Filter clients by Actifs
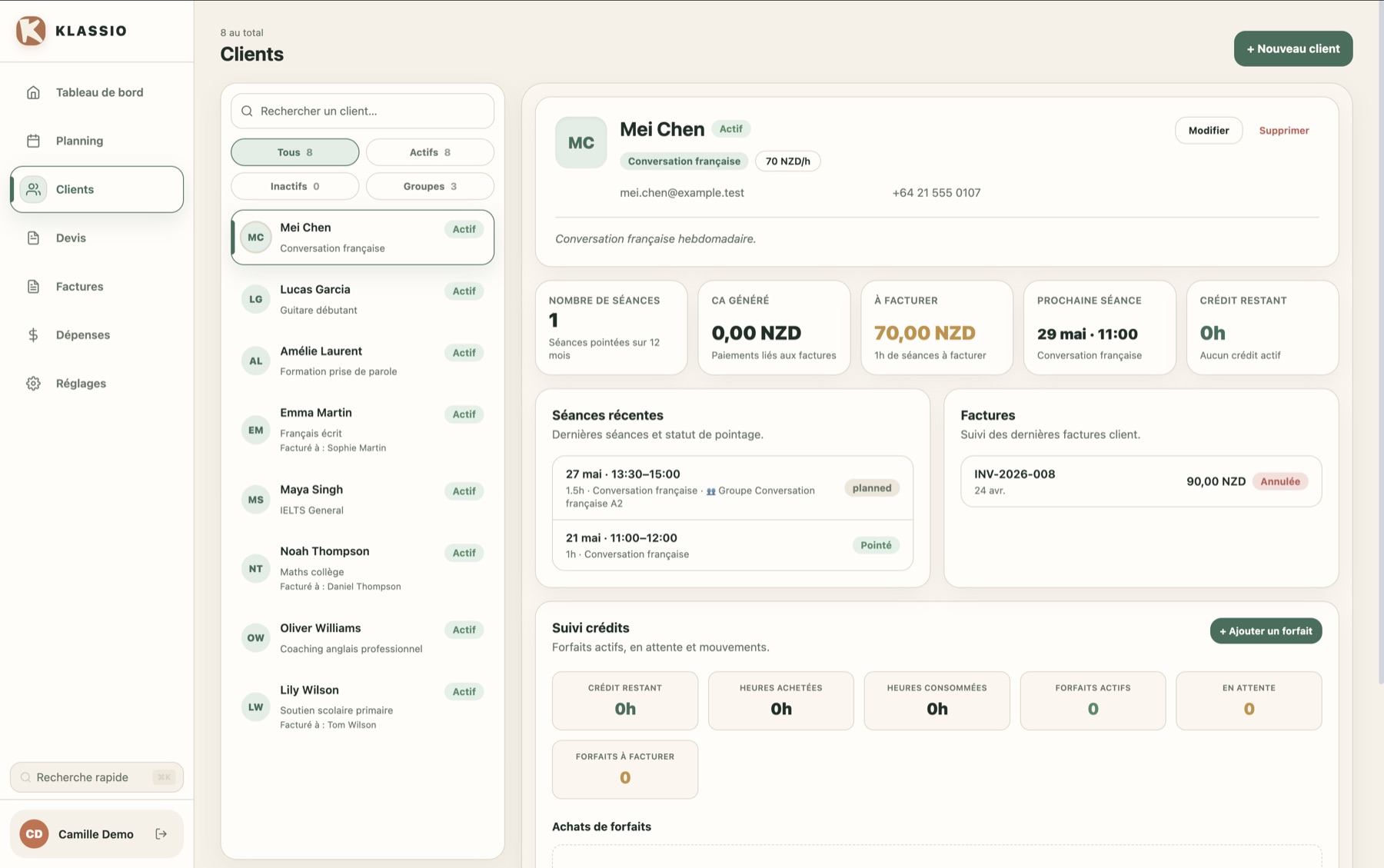Image resolution: width=1384 pixels, height=868 pixels. 430,152
